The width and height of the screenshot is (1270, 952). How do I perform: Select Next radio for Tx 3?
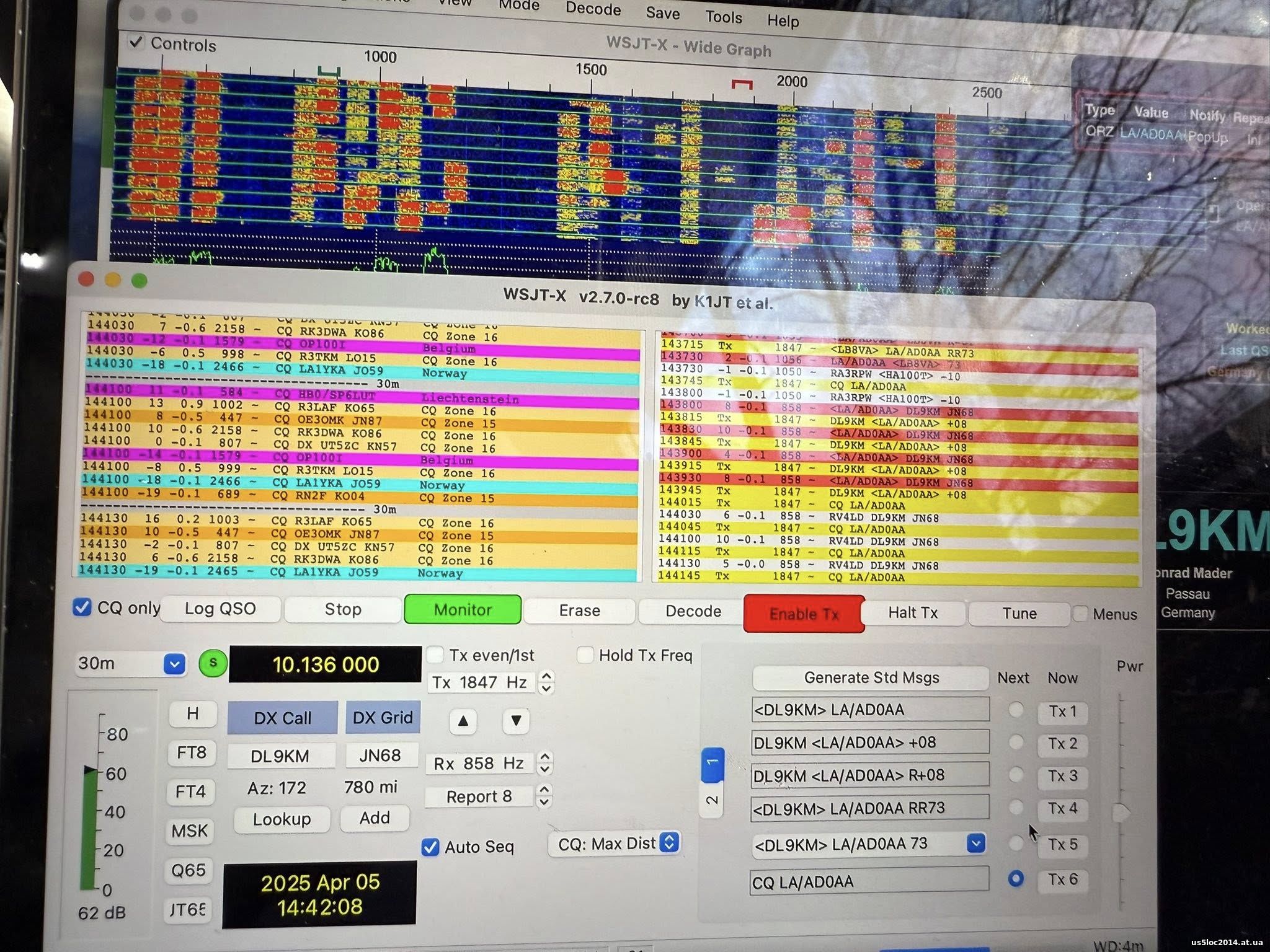(x=1016, y=775)
